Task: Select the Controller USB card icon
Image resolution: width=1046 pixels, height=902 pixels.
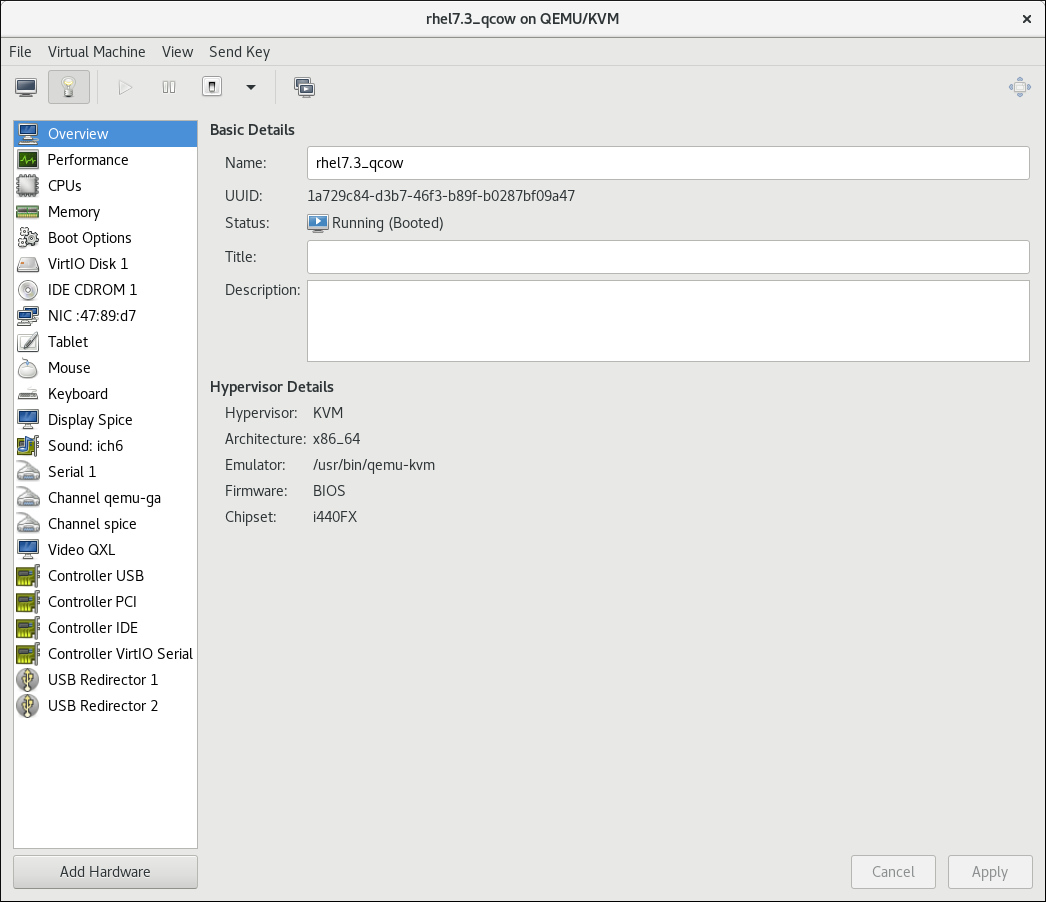Action: point(28,576)
